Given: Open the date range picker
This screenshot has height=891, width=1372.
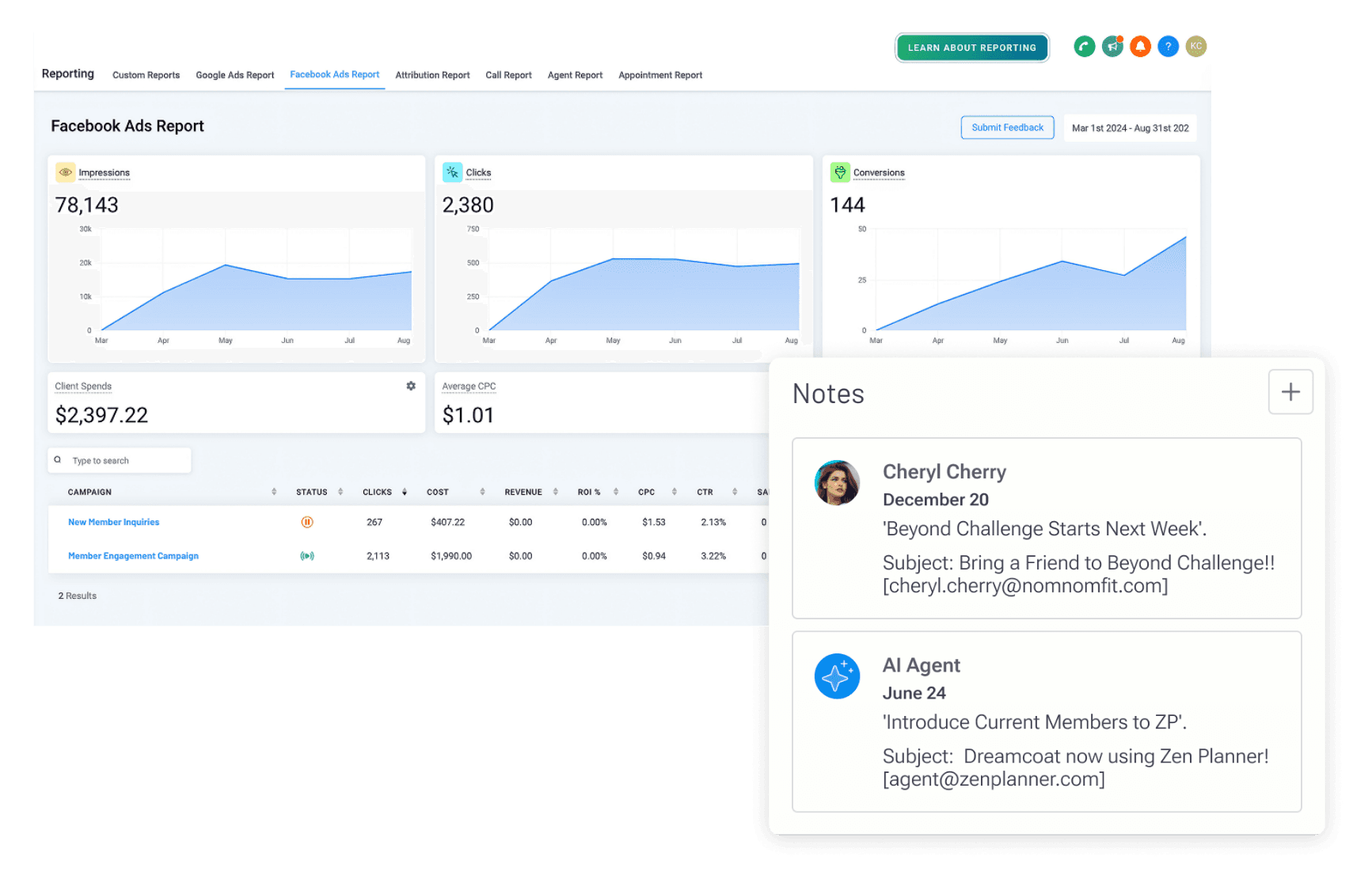Looking at the screenshot, I should point(1130,128).
